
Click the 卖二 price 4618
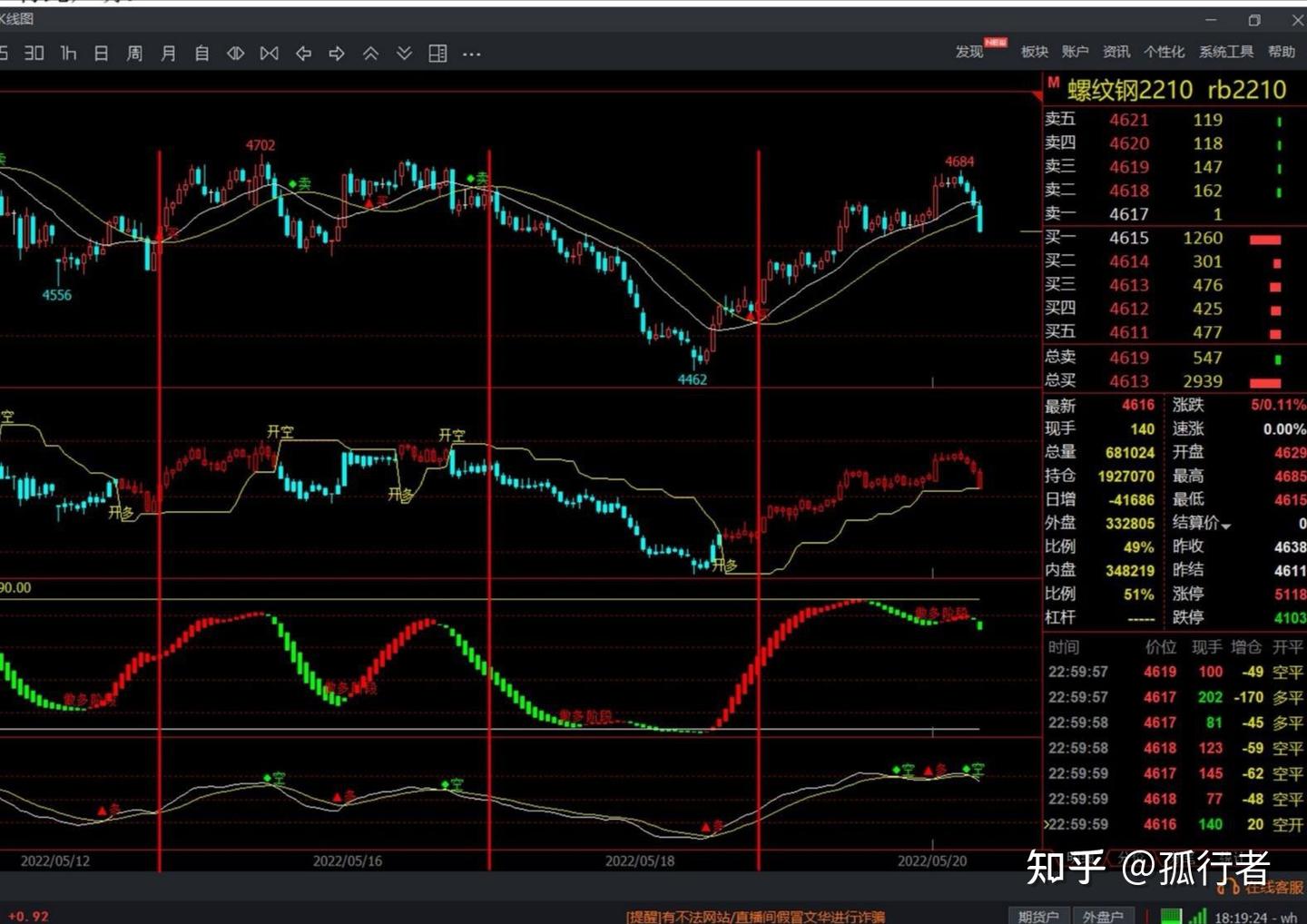[x=1129, y=191]
